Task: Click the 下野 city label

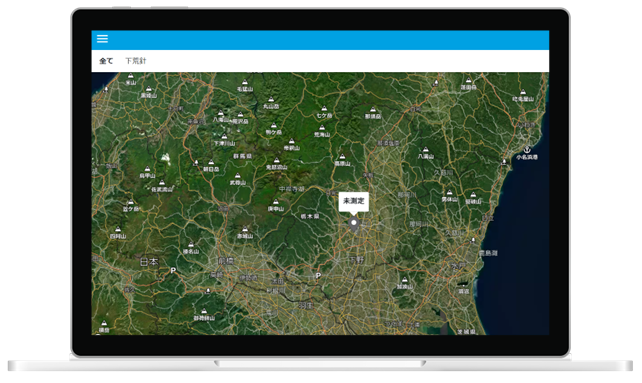Action: 356,259
